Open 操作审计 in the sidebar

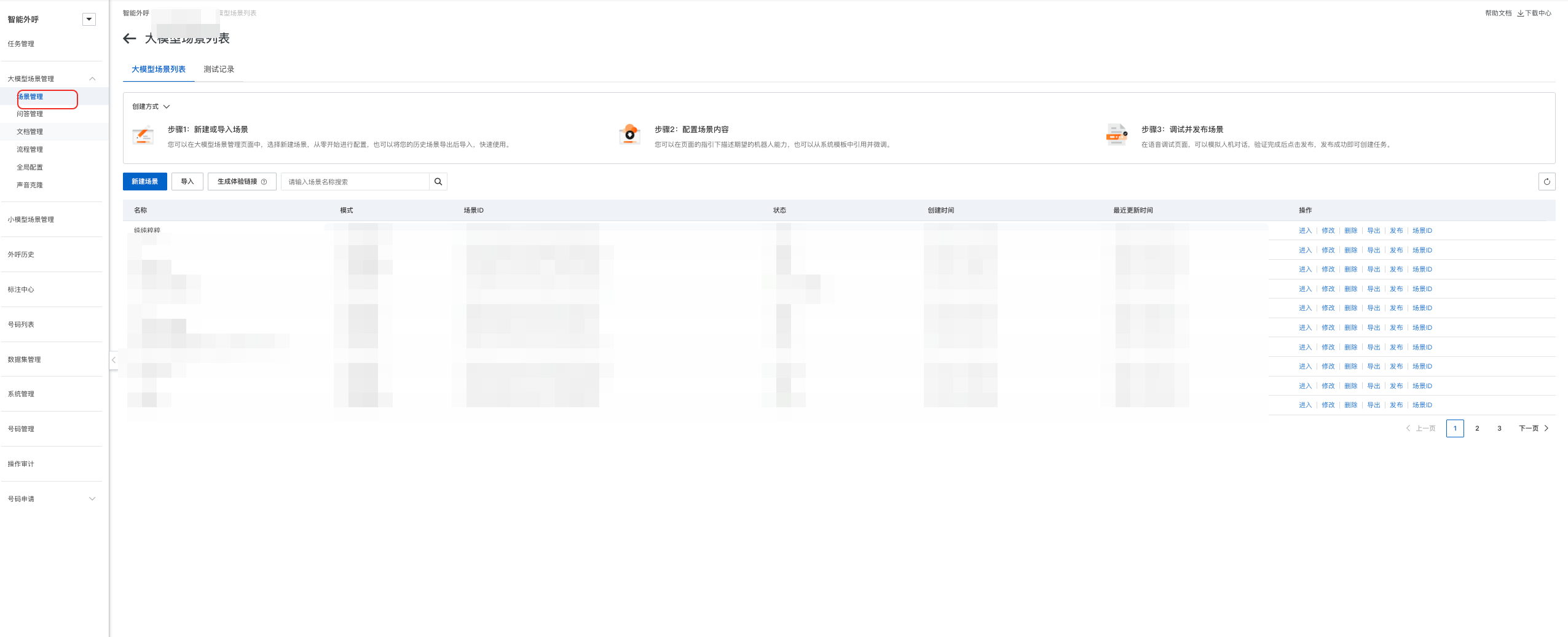click(x=21, y=464)
